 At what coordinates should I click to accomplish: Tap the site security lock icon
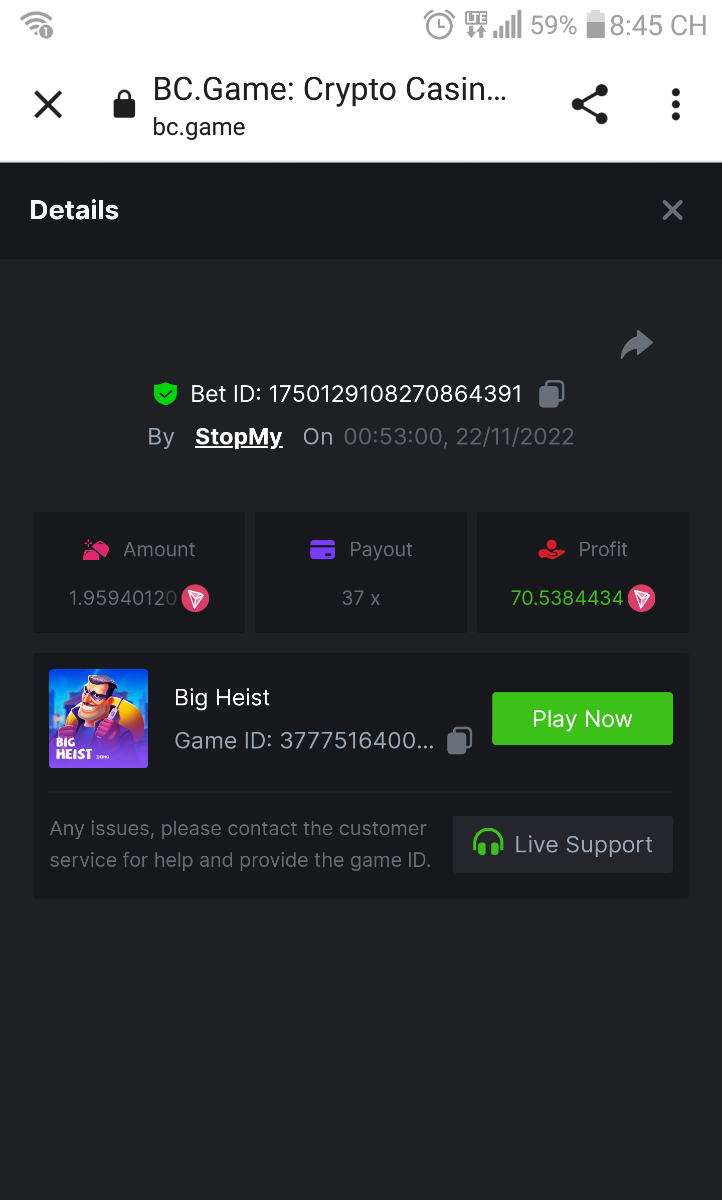(x=124, y=104)
